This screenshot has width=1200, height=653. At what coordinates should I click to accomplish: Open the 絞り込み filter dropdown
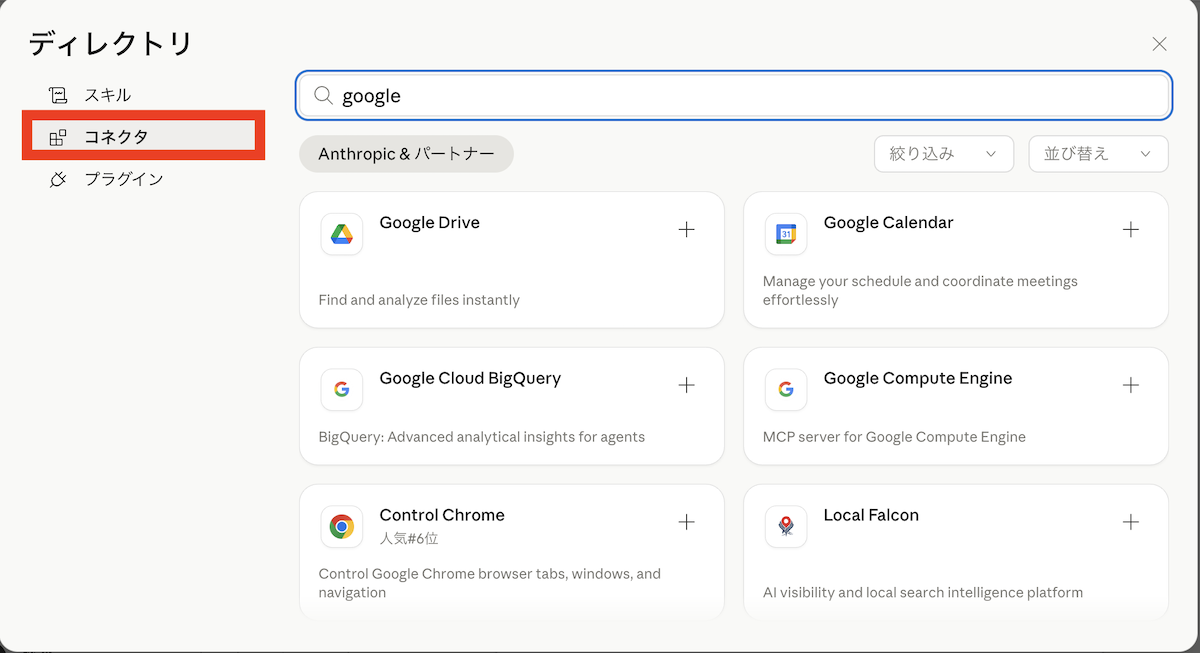(x=943, y=154)
